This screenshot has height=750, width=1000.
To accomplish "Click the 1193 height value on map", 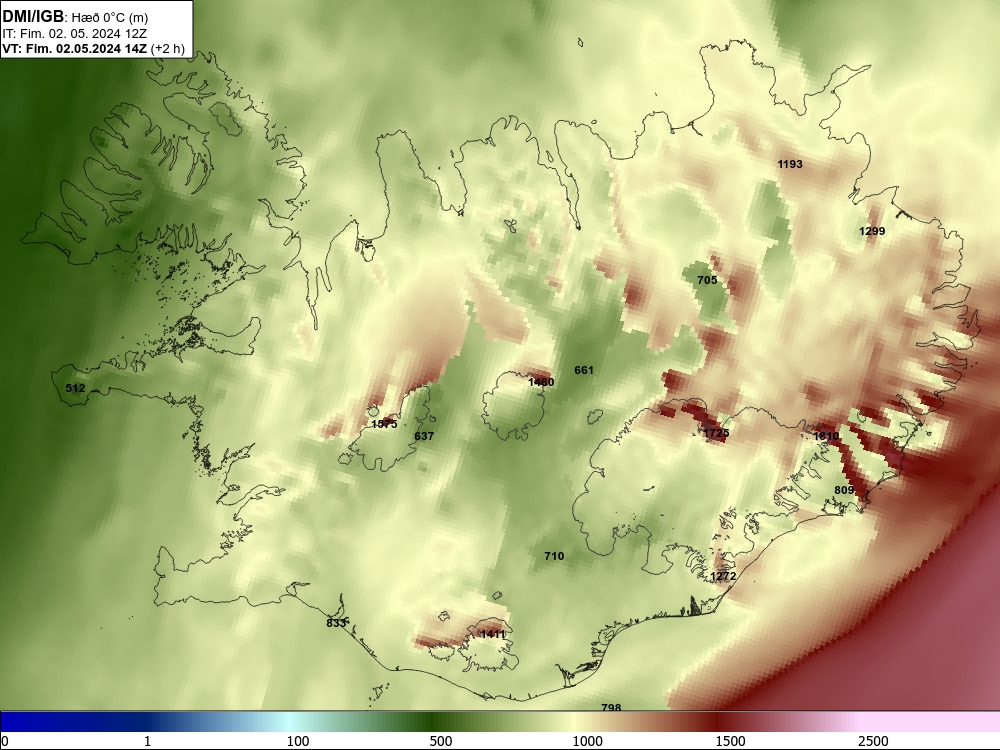I will (790, 165).
